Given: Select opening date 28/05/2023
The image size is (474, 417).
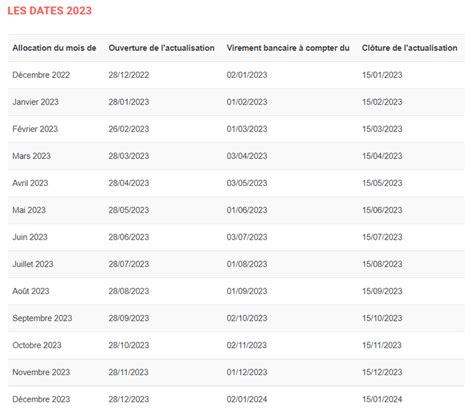Looking at the screenshot, I should [129, 210].
